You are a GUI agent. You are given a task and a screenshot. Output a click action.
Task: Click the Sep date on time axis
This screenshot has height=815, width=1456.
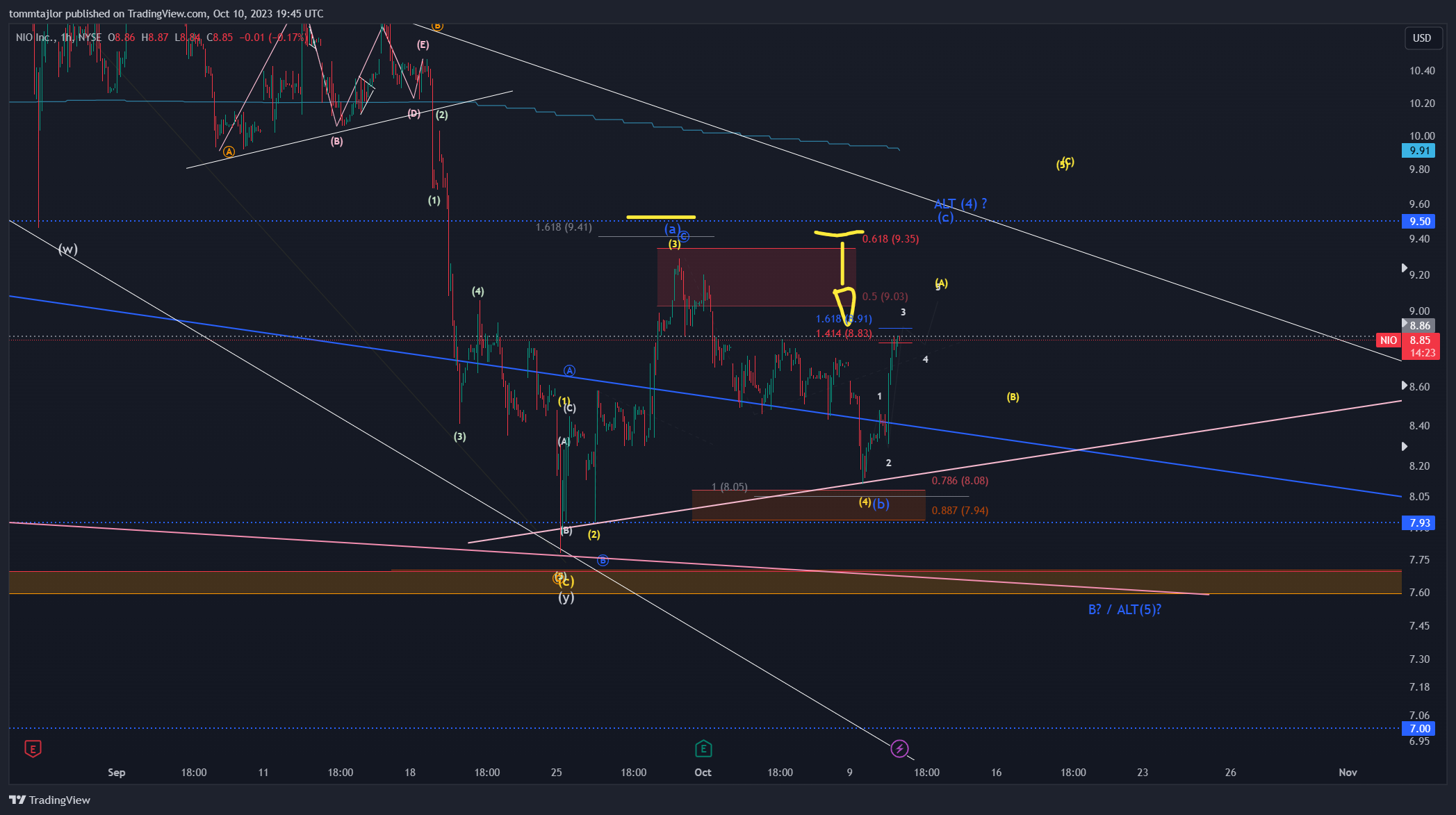pos(117,773)
